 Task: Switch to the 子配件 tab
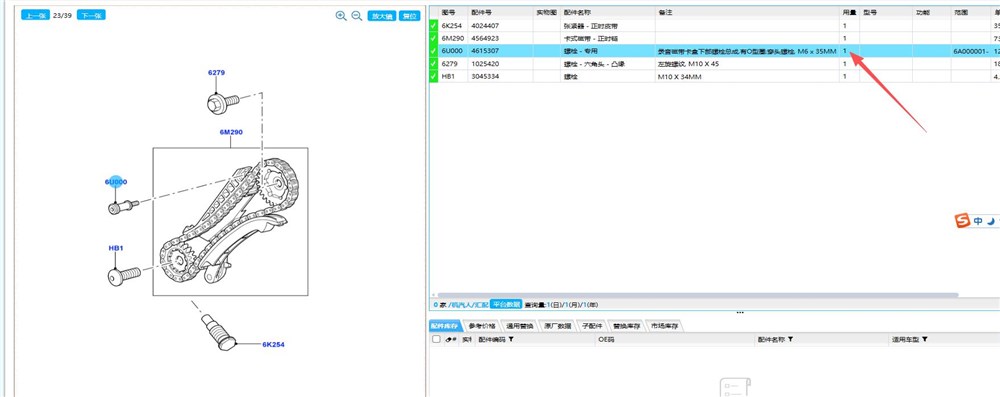tap(591, 326)
